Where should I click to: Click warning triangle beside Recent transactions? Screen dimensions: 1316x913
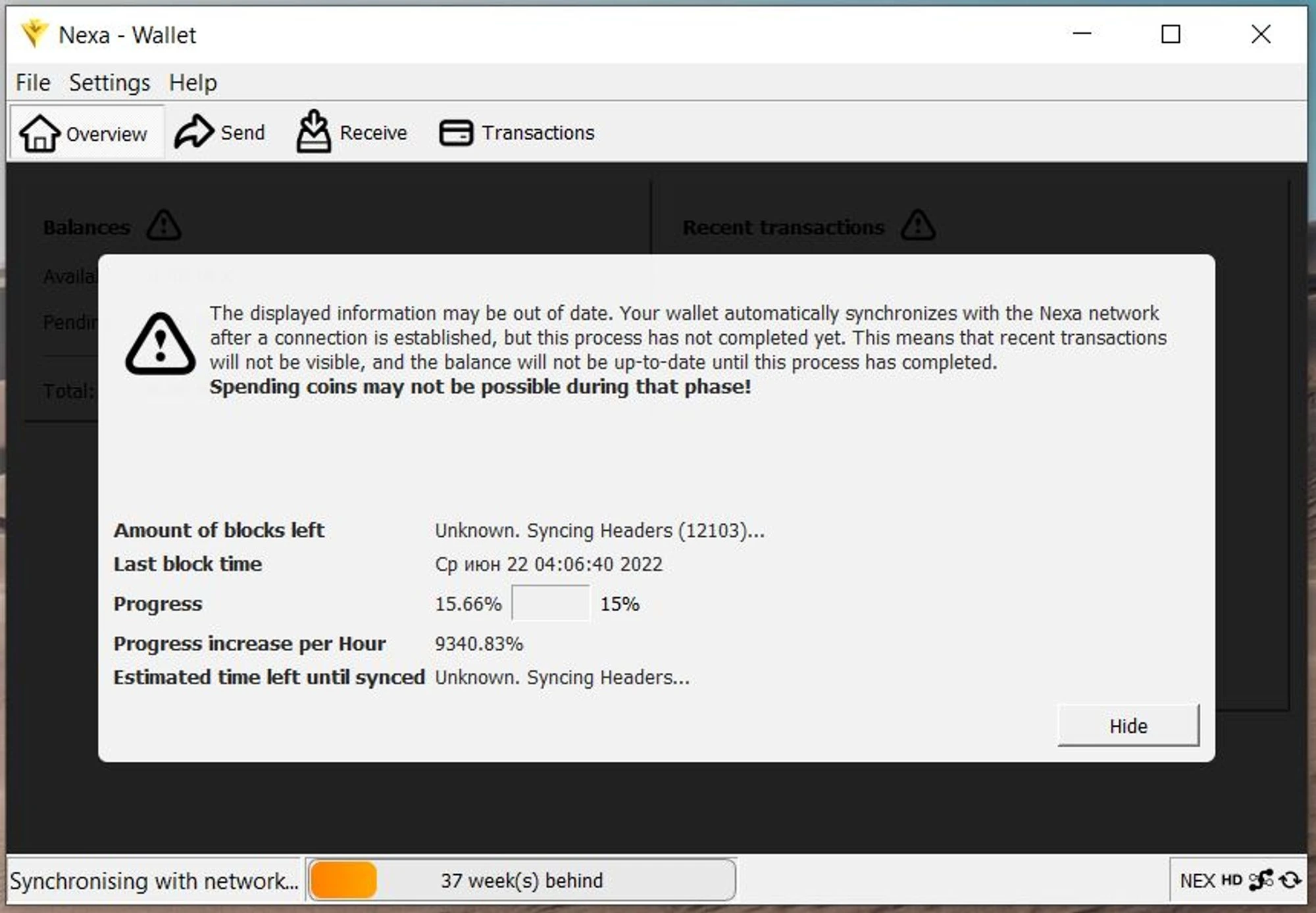pyautogui.click(x=918, y=226)
